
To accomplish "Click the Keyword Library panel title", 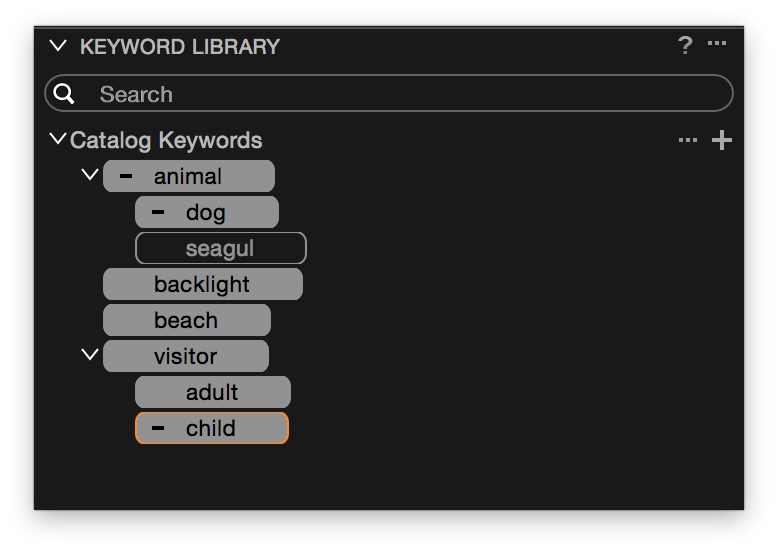I will point(180,47).
